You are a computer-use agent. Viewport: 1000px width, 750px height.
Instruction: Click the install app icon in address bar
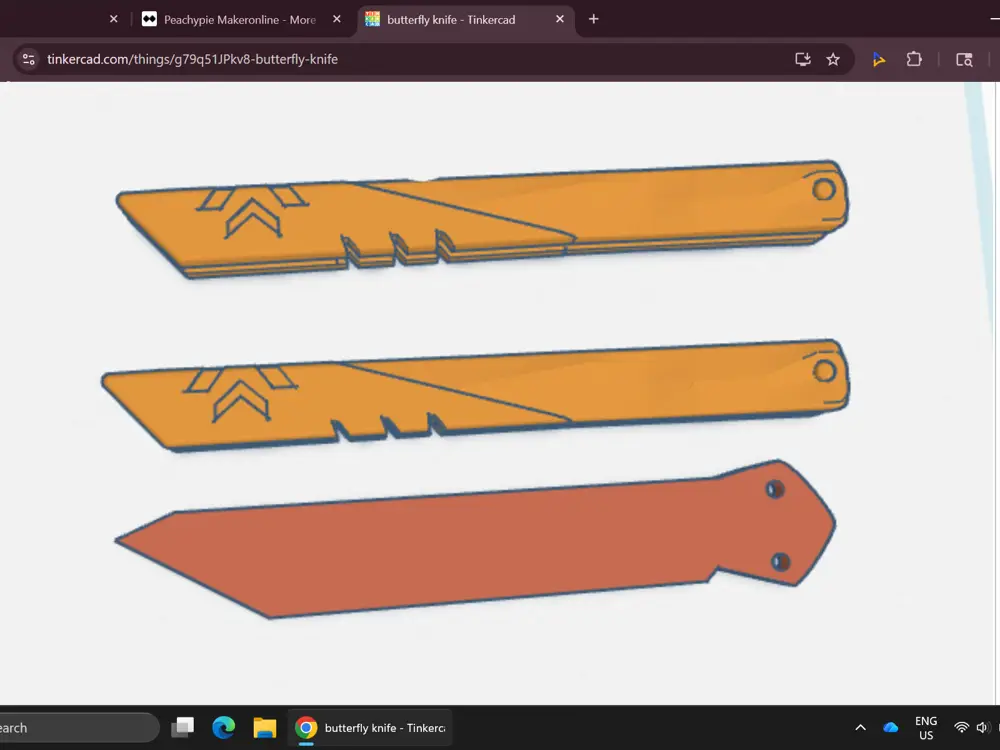click(803, 59)
